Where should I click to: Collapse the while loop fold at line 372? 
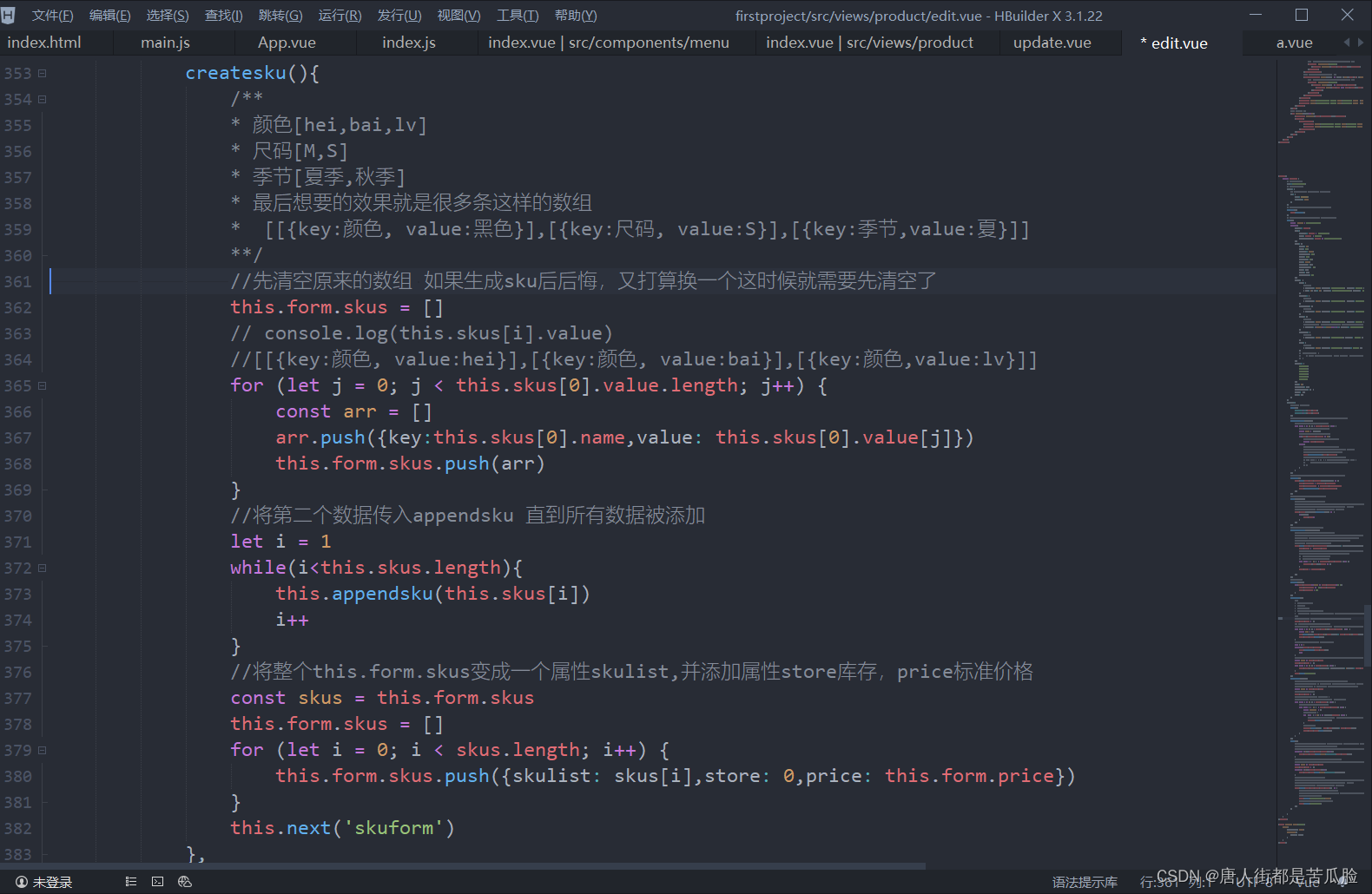[x=42, y=569]
